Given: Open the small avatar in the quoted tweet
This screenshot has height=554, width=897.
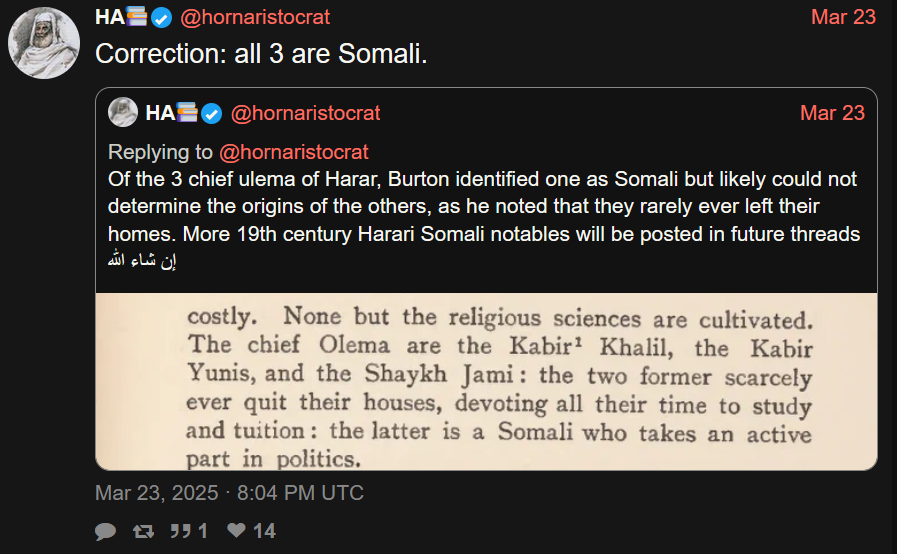Looking at the screenshot, I should tap(122, 113).
